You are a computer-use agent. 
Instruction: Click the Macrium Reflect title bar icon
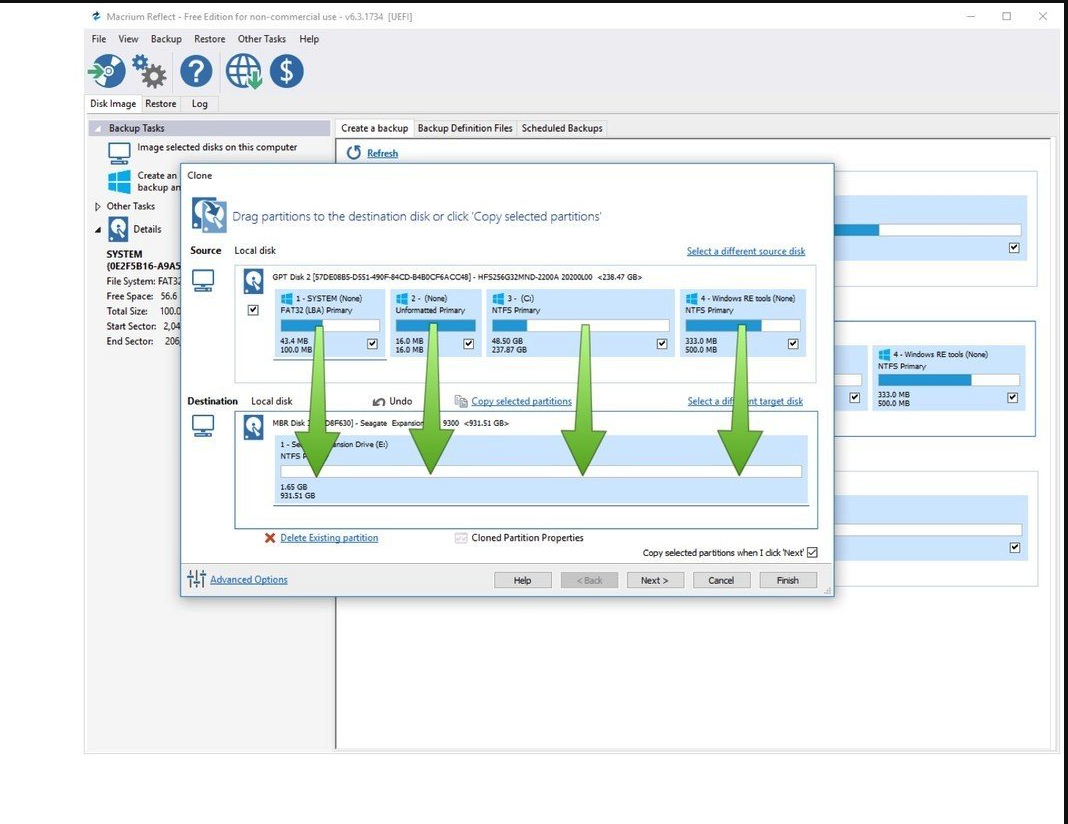pos(97,16)
